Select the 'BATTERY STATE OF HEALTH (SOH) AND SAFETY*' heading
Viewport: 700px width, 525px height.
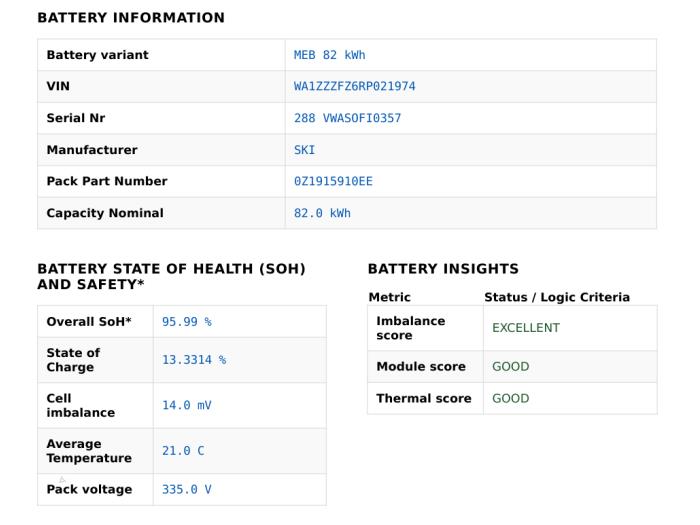click(x=171, y=276)
